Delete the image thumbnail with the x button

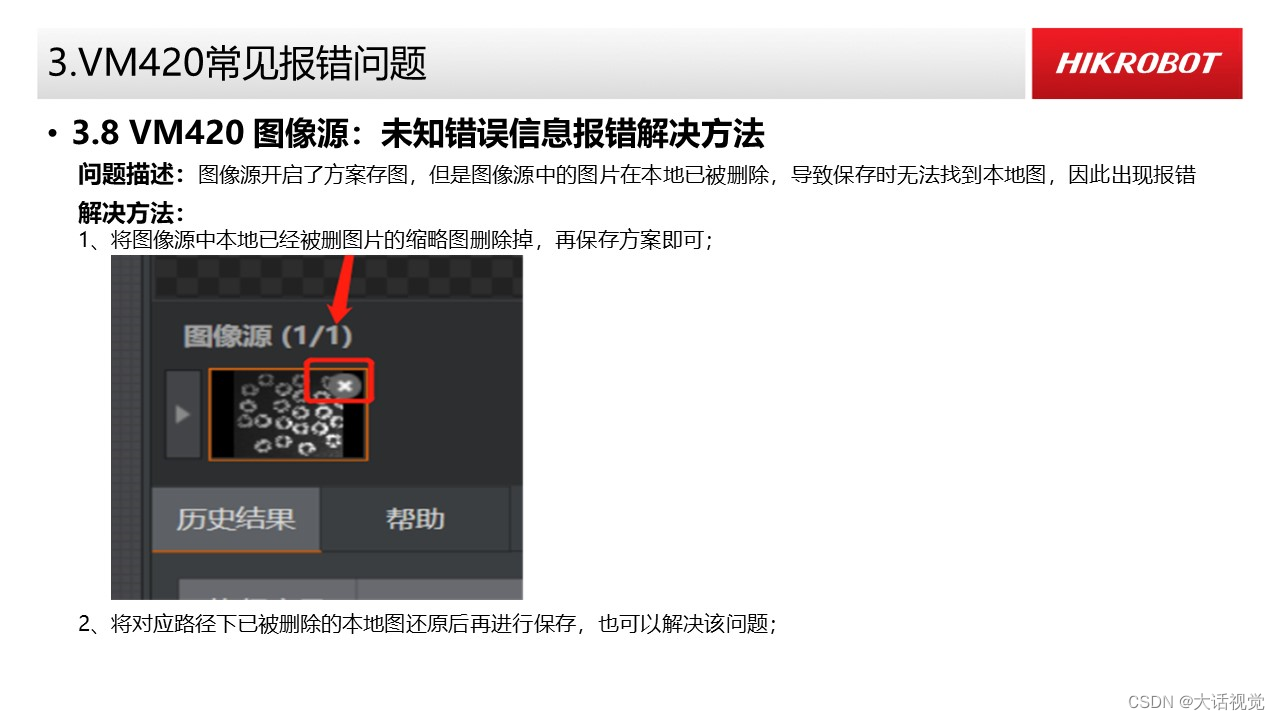tap(344, 385)
